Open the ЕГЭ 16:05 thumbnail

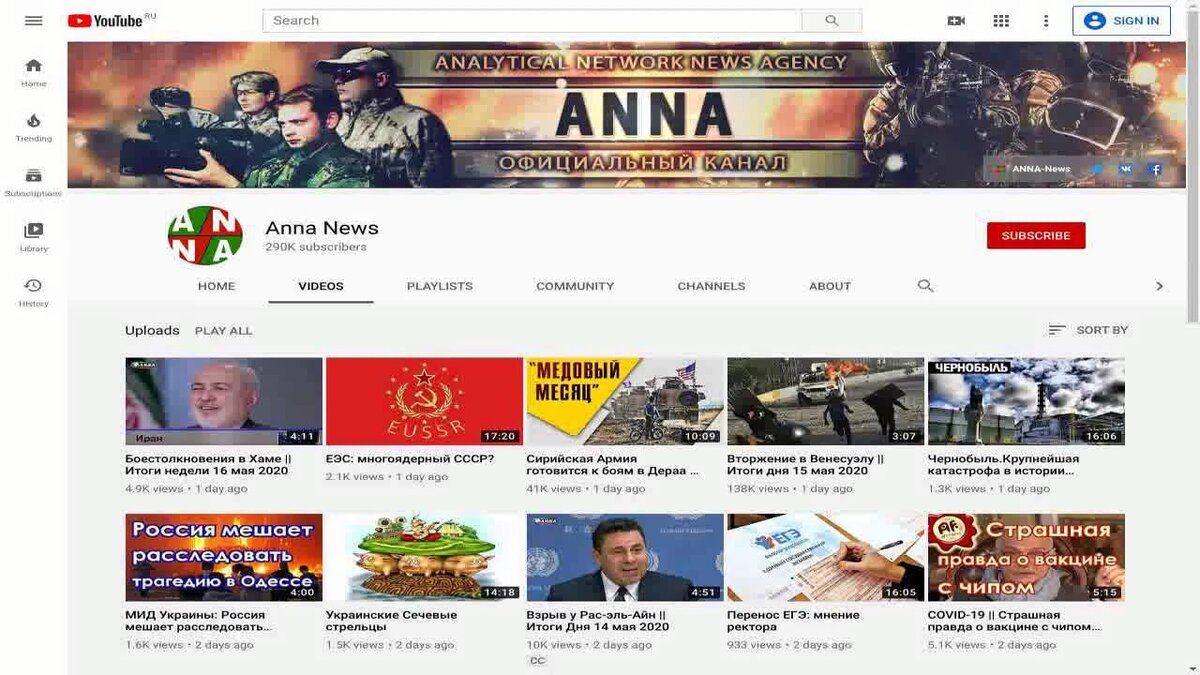click(x=826, y=557)
